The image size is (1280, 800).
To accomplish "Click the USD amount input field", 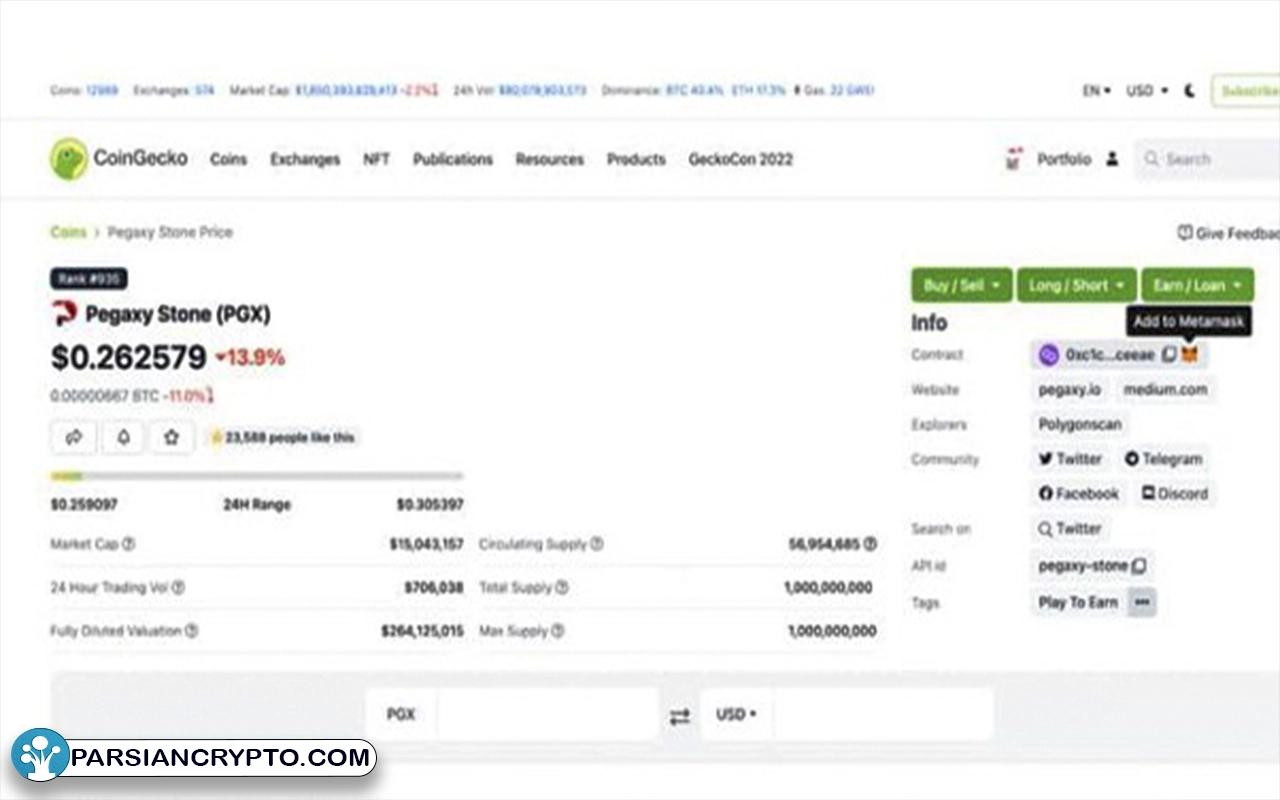I will click(x=884, y=715).
